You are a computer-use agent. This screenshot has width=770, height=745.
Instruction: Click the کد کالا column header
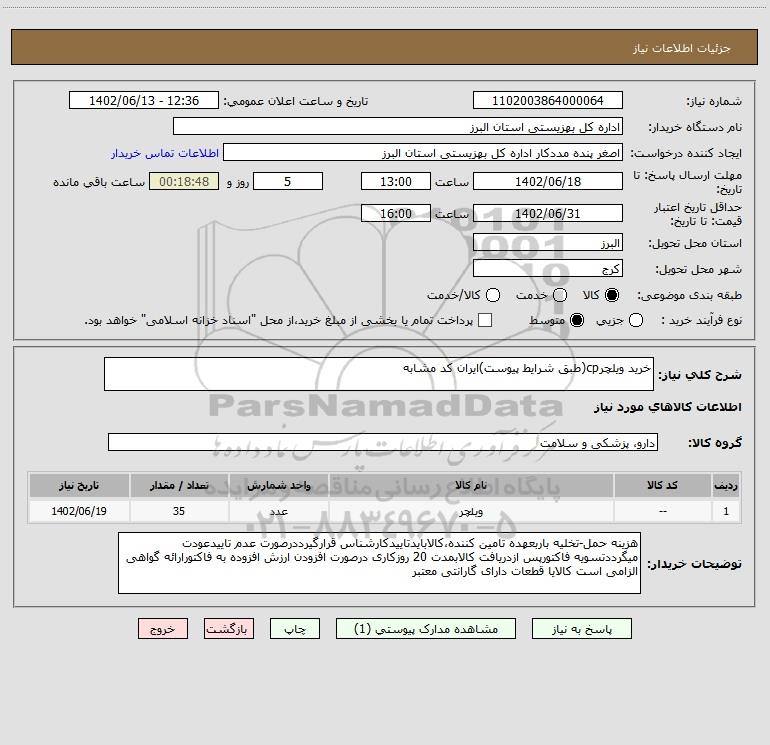[x=662, y=485]
